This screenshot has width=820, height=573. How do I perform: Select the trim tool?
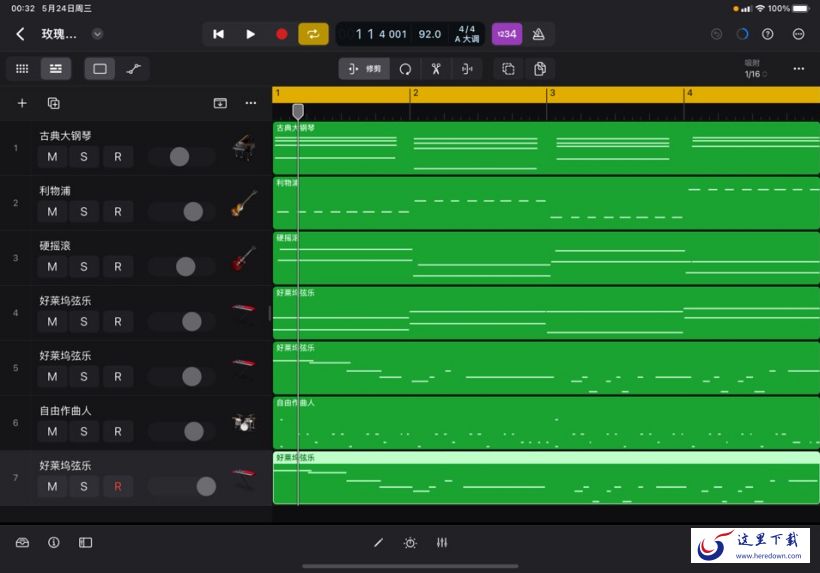tap(364, 69)
